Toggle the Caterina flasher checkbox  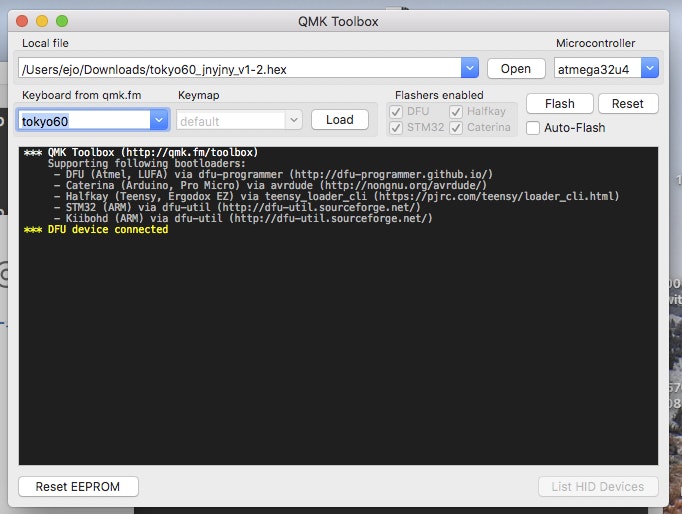pyautogui.click(x=457, y=127)
